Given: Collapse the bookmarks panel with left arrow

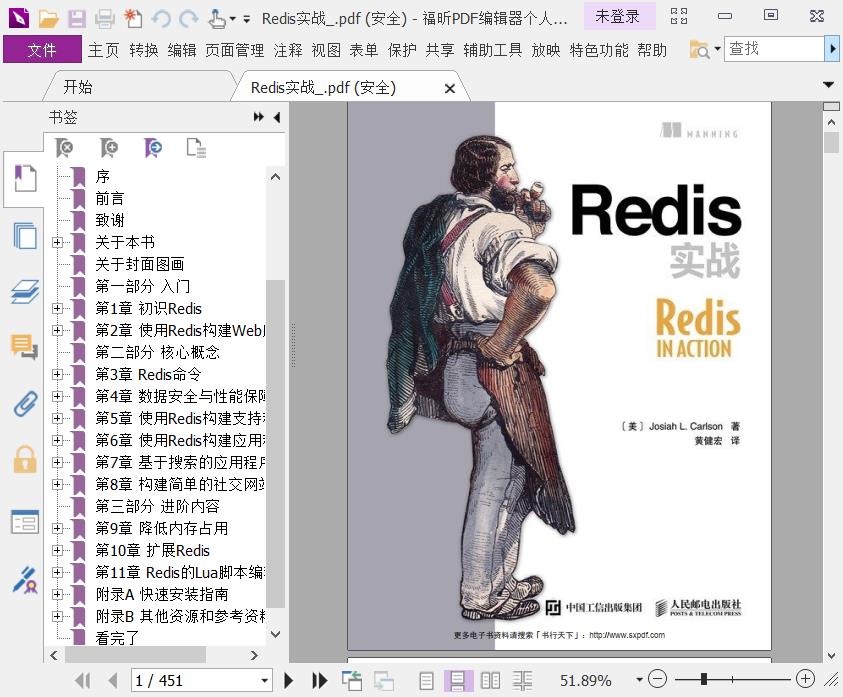Looking at the screenshot, I should (x=277, y=117).
